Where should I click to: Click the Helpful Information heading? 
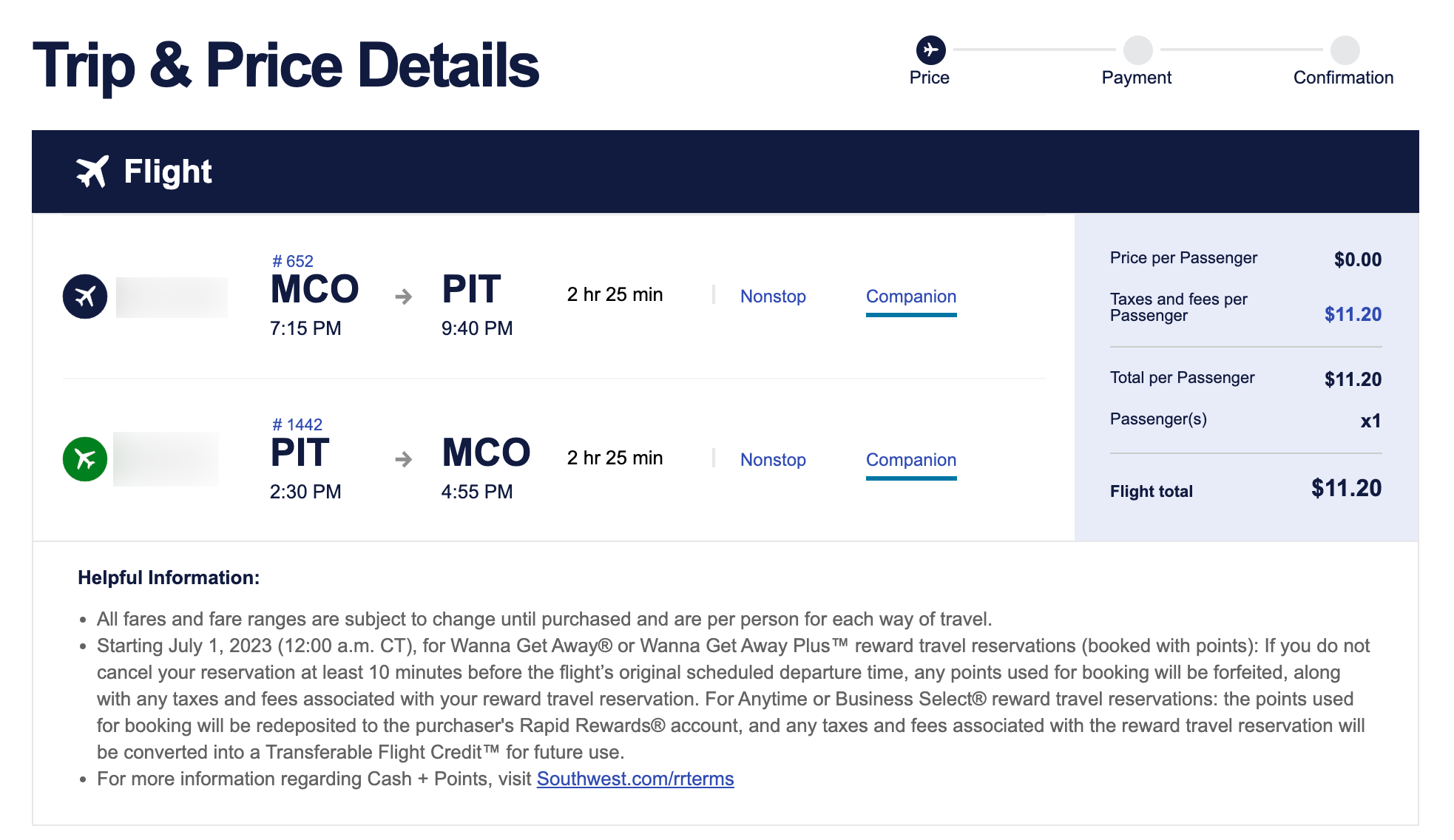170,577
